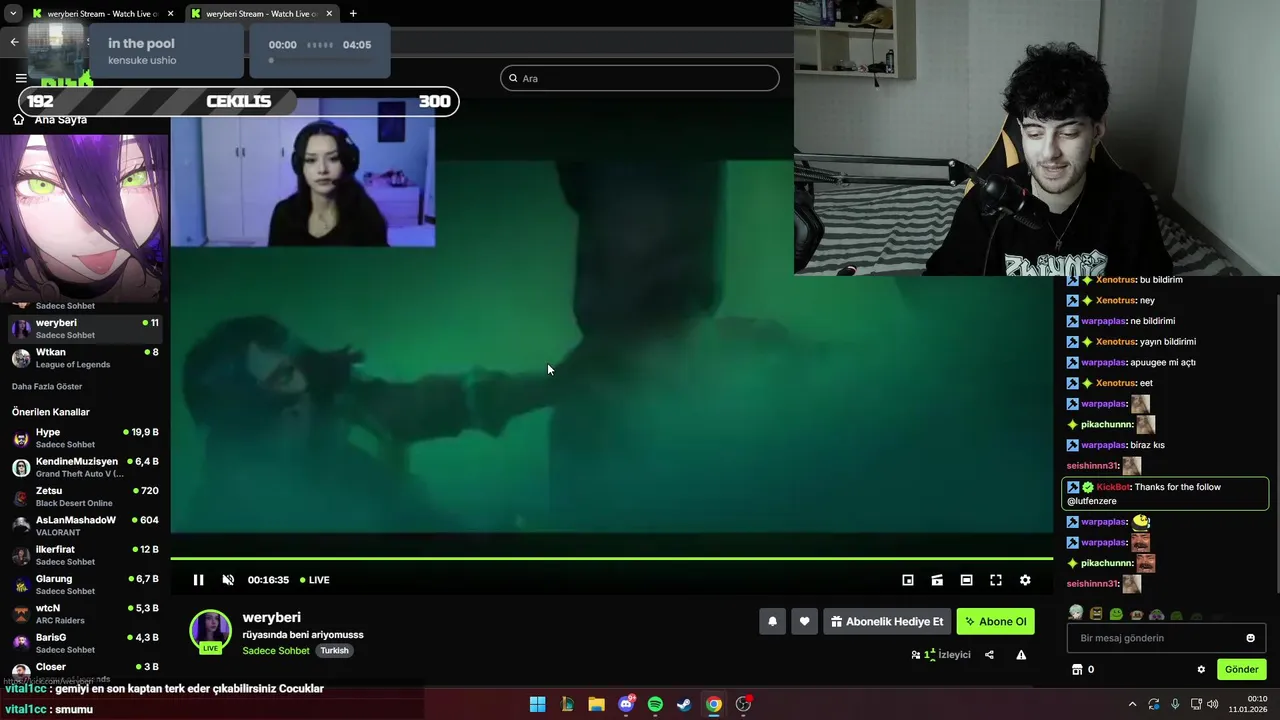Screen dimensions: 1280x720
Task: Expand Daha Fazla Göster list
Action: click(x=47, y=387)
